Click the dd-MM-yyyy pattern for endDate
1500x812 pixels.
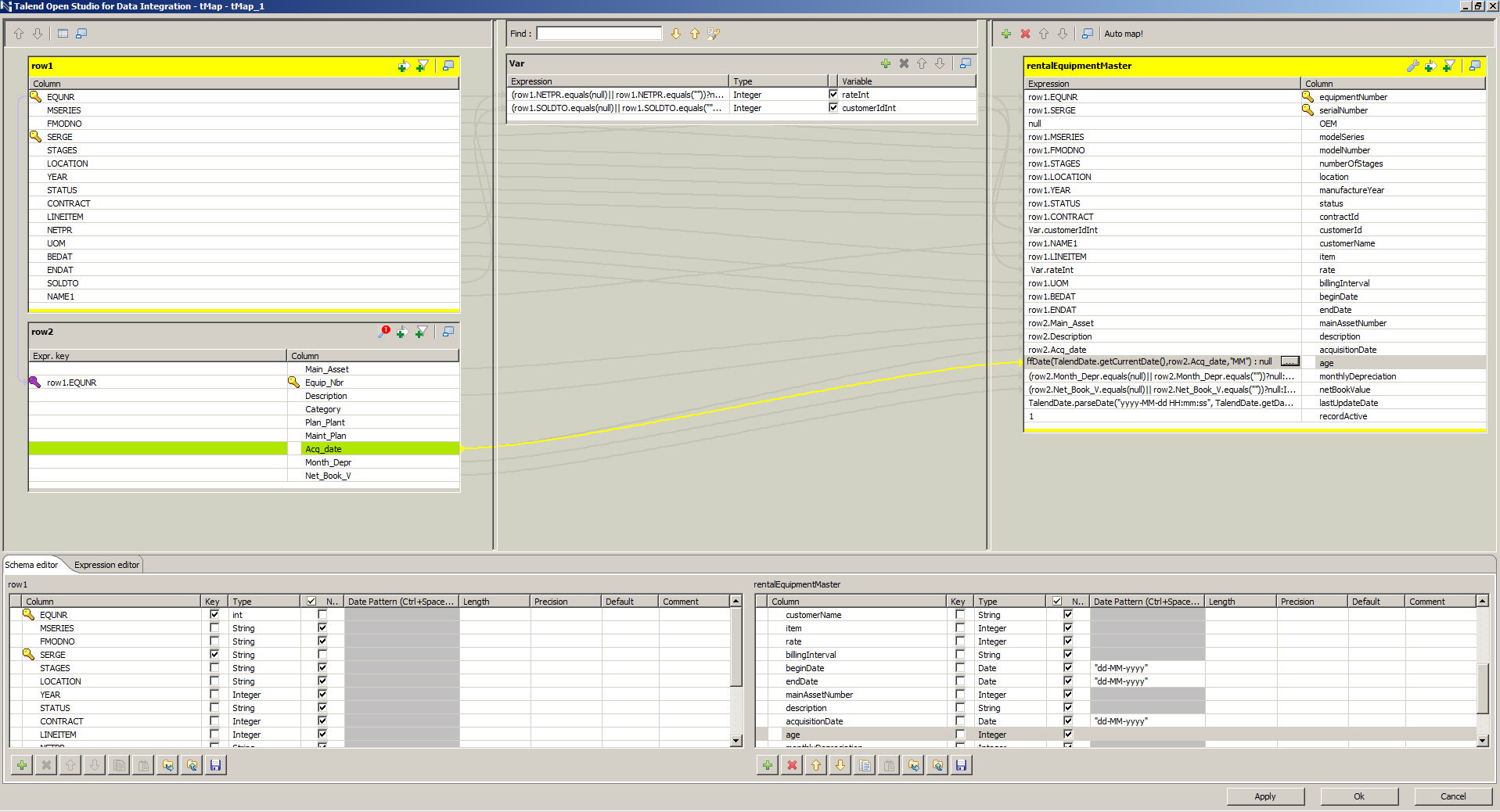pyautogui.click(x=1121, y=681)
